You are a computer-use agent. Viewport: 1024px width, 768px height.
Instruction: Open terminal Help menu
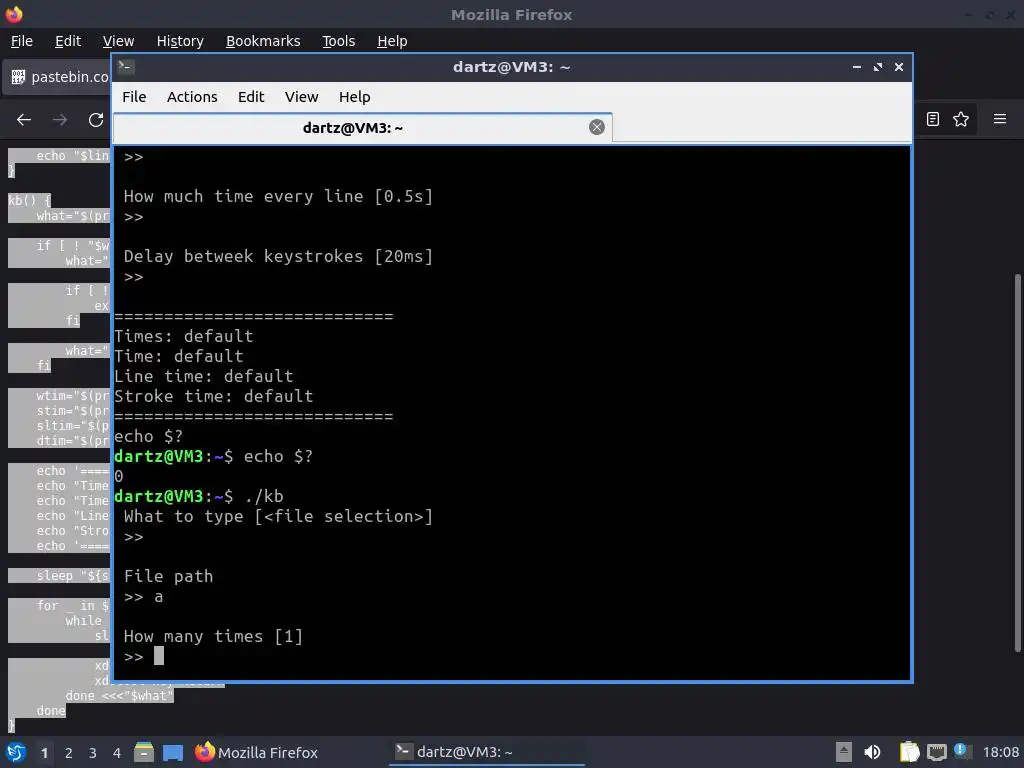tap(355, 97)
